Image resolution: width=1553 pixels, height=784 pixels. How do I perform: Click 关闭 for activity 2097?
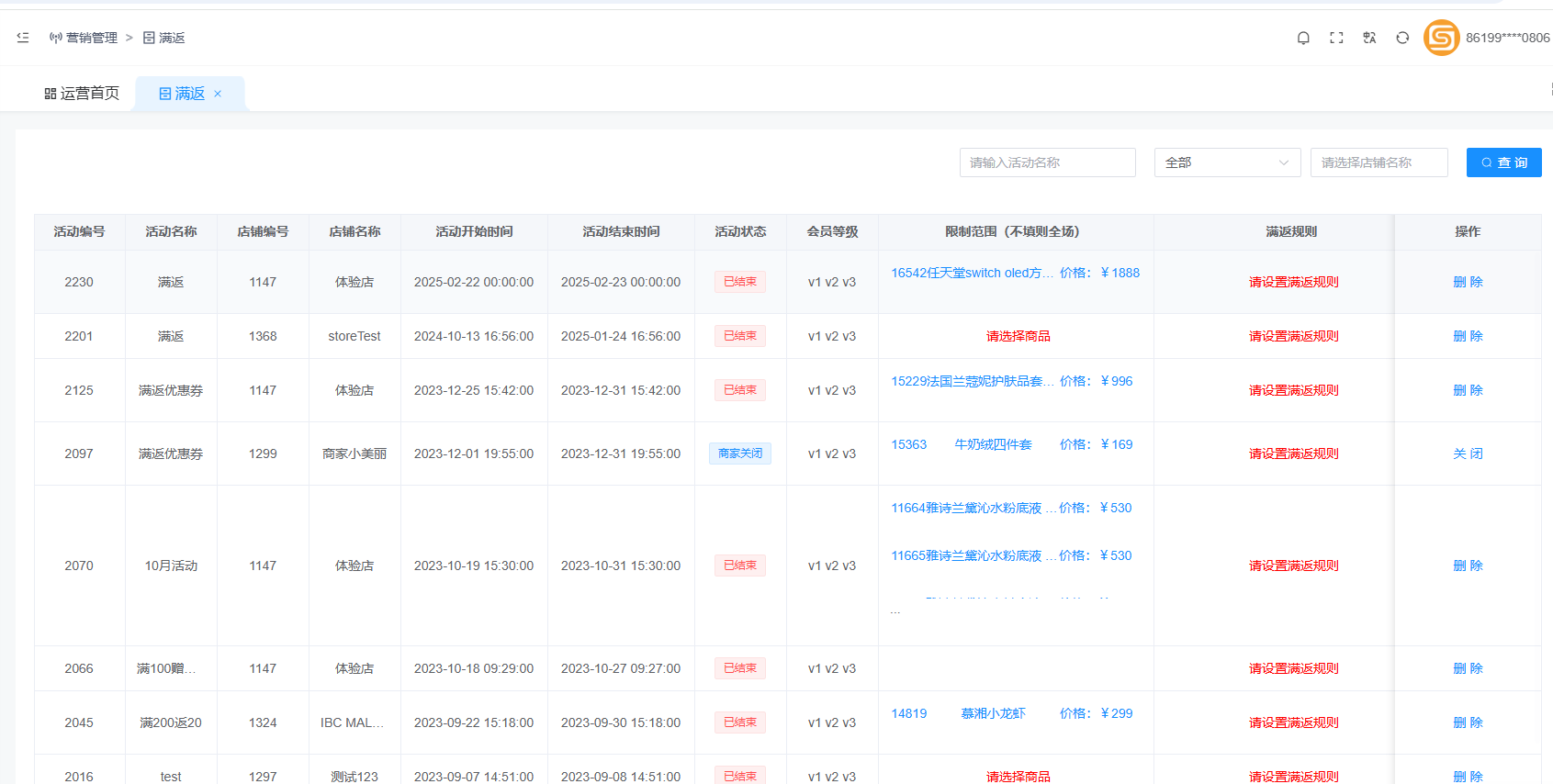pos(1467,454)
